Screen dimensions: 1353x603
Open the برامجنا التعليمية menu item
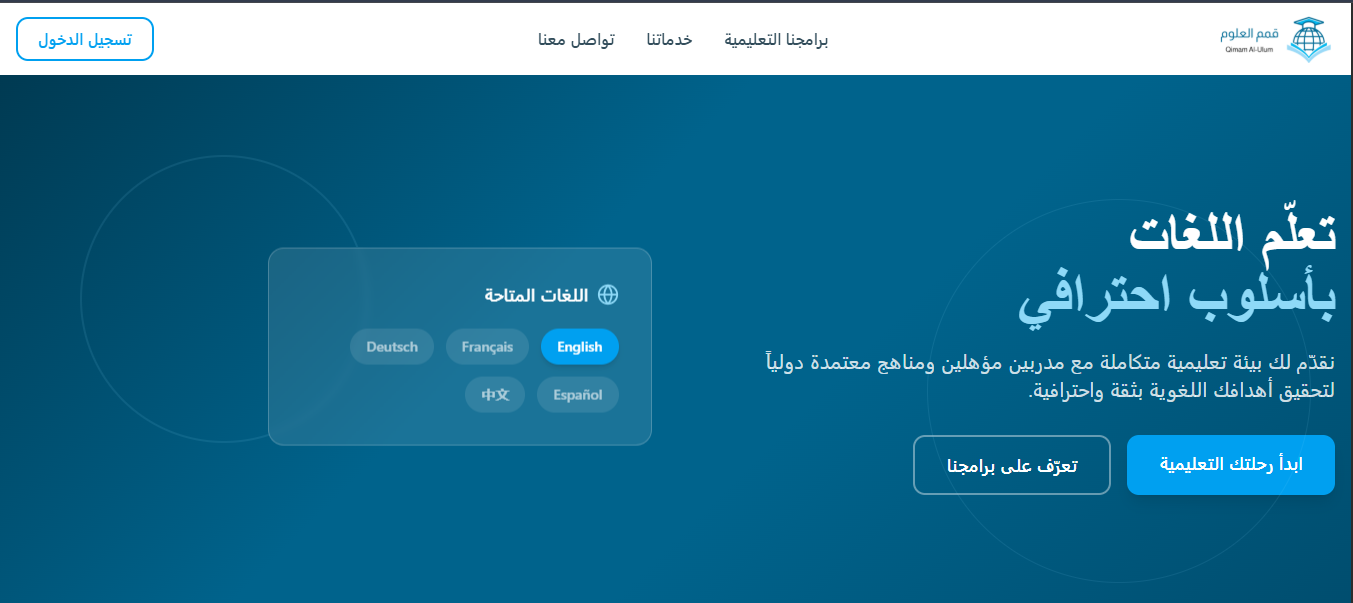pyautogui.click(x=776, y=38)
